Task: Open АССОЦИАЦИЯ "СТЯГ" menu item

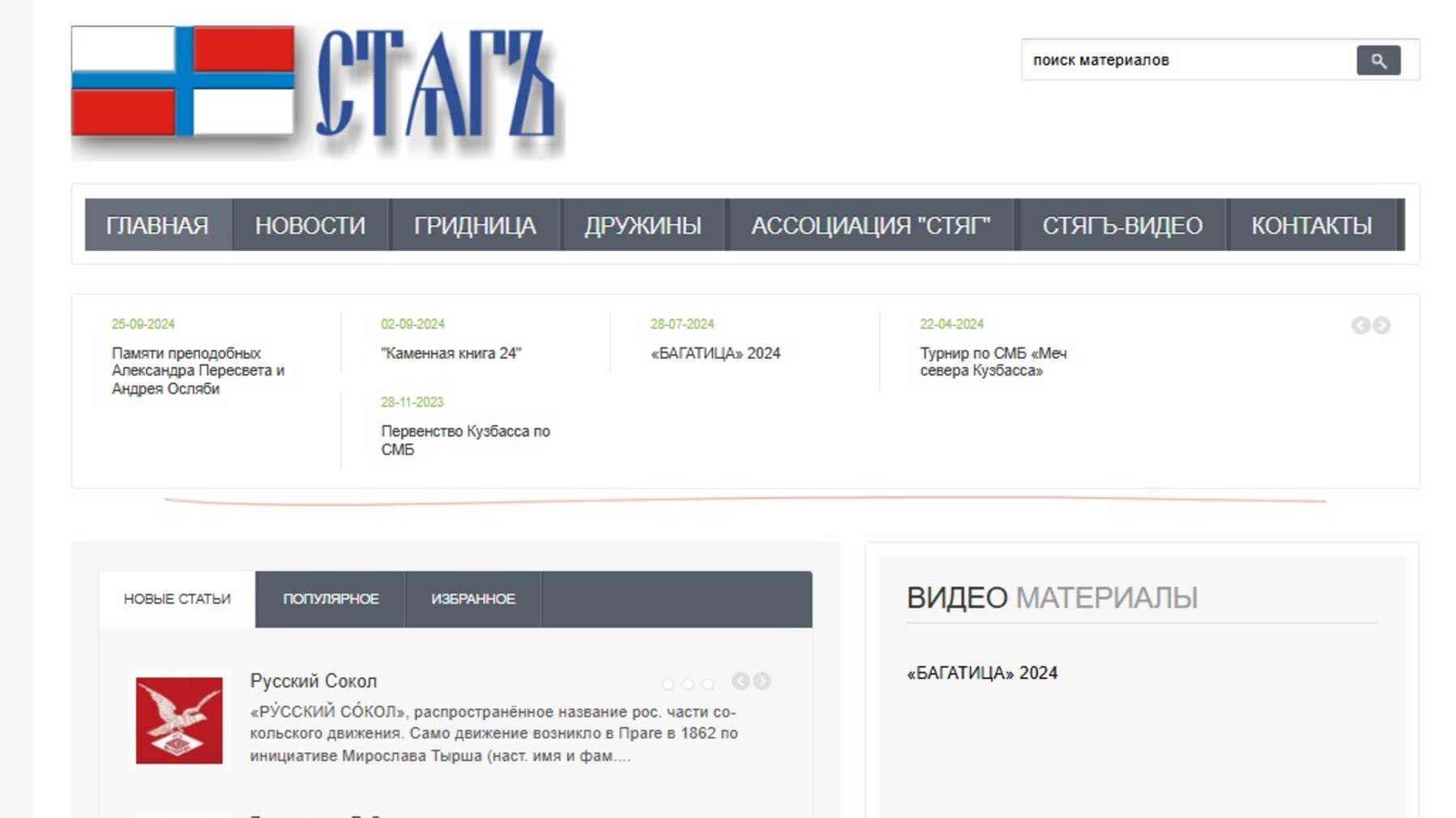Action: [870, 225]
